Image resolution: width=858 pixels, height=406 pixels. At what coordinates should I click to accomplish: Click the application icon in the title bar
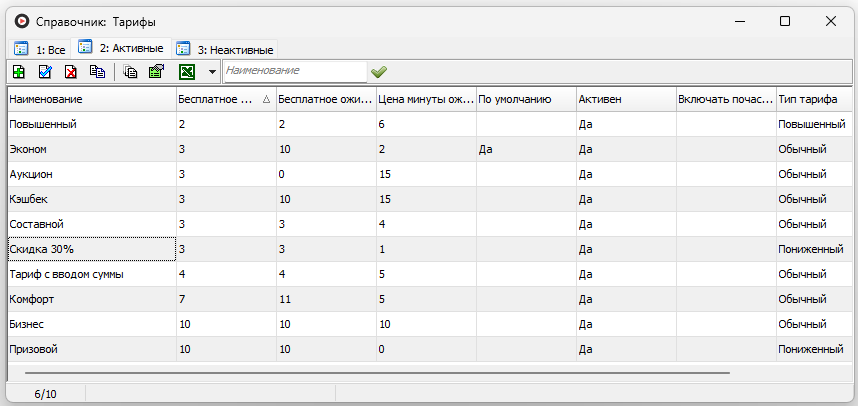pos(21,21)
